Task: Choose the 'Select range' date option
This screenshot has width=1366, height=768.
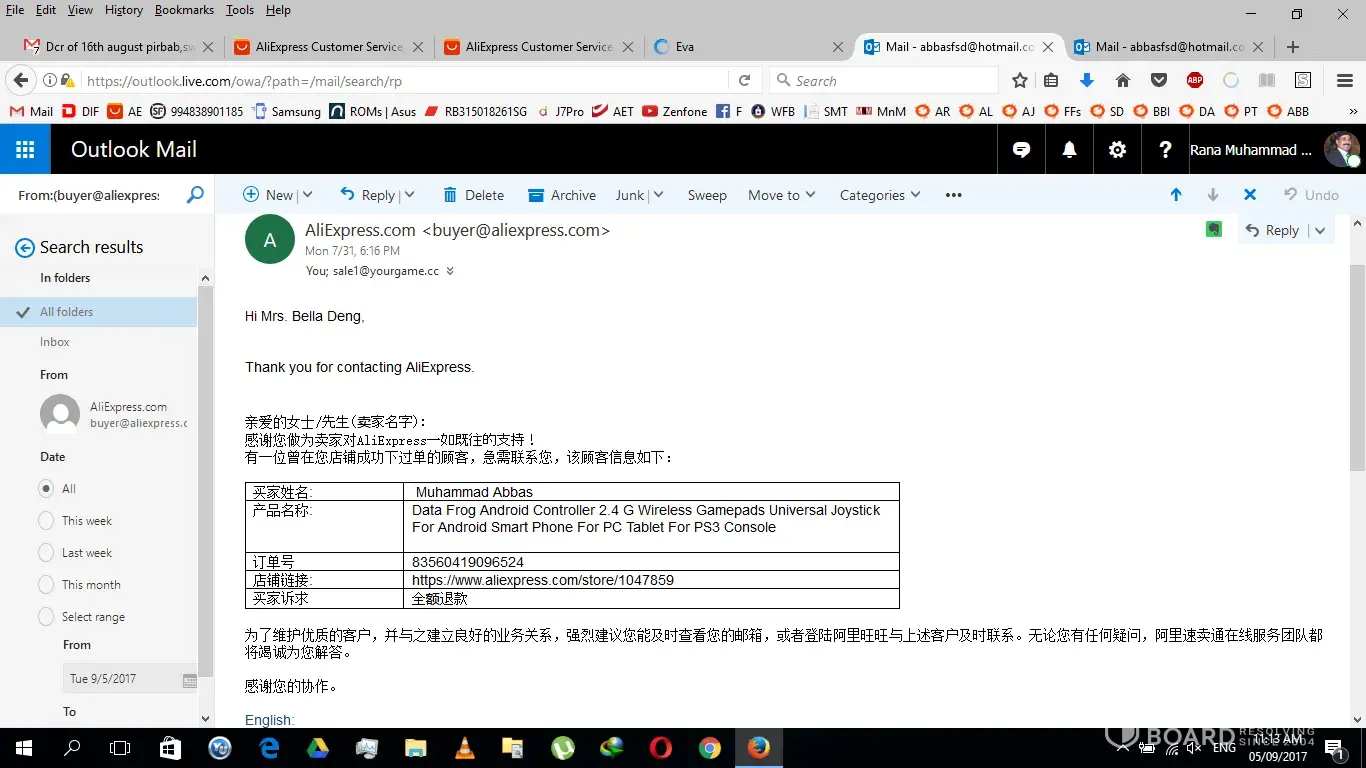Action: click(x=46, y=617)
